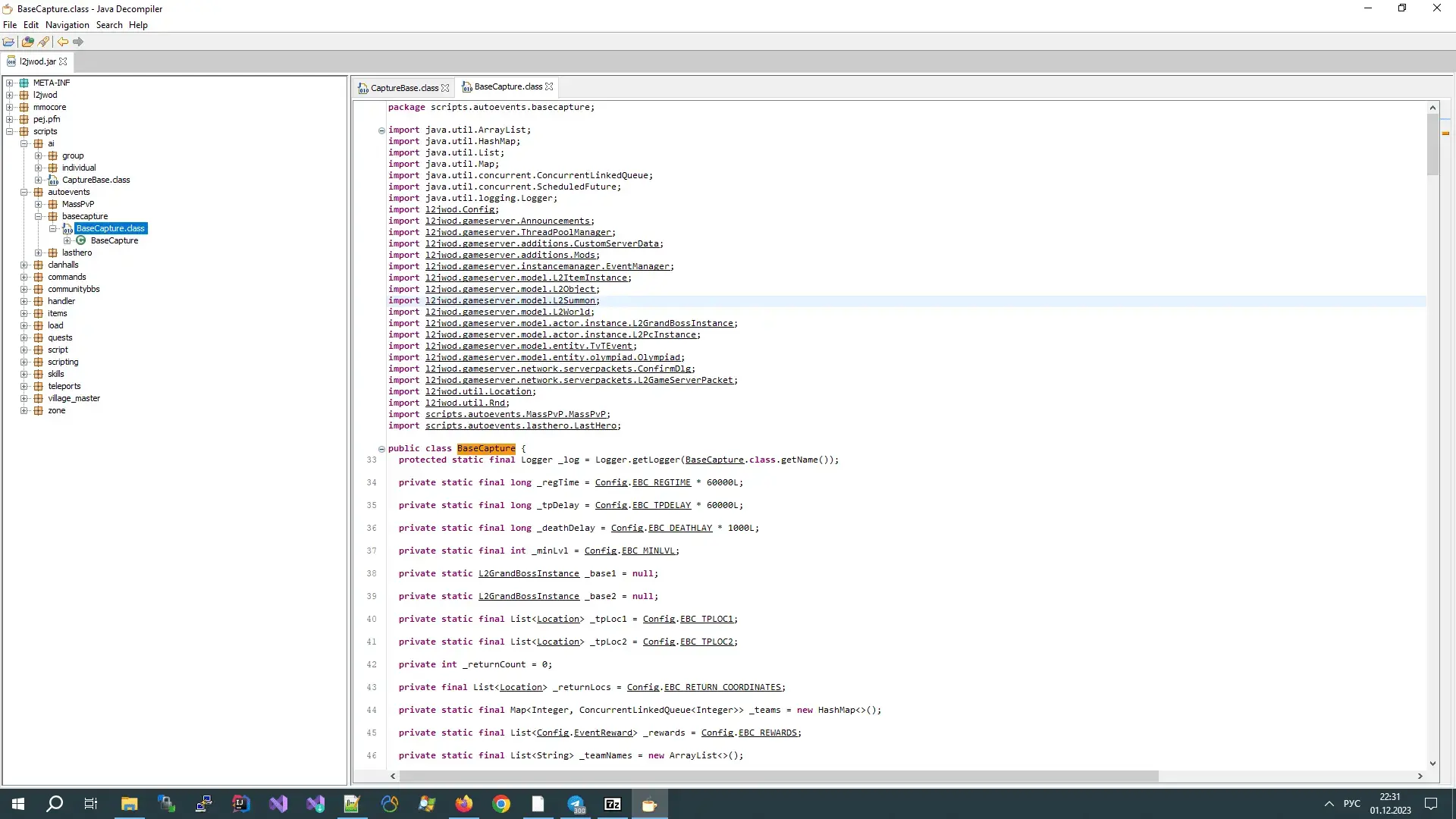
Task: Follow the l2jwod.gameserver.Announcements import link
Action: coord(507,221)
